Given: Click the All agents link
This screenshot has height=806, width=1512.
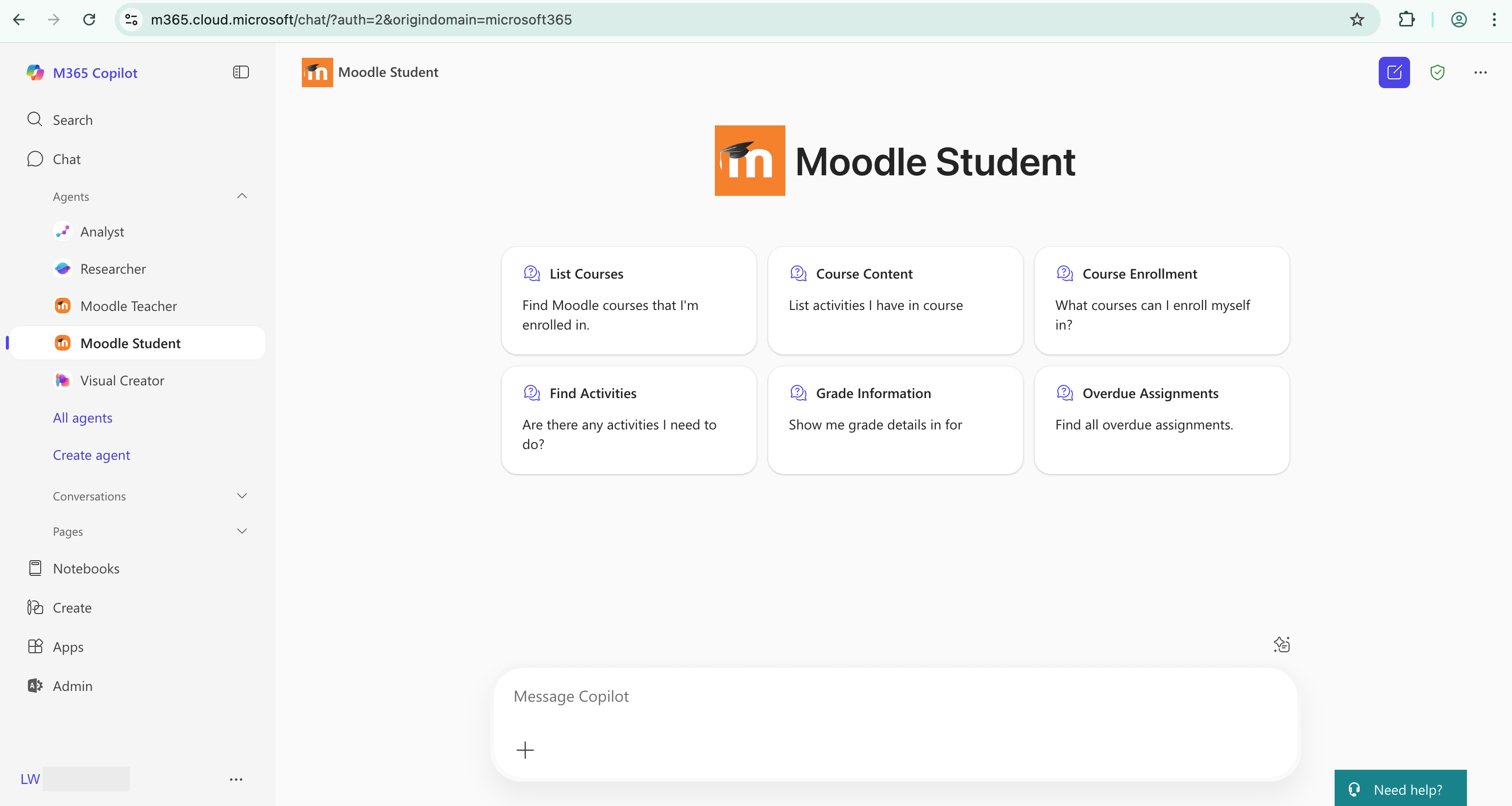Looking at the screenshot, I should [x=82, y=418].
